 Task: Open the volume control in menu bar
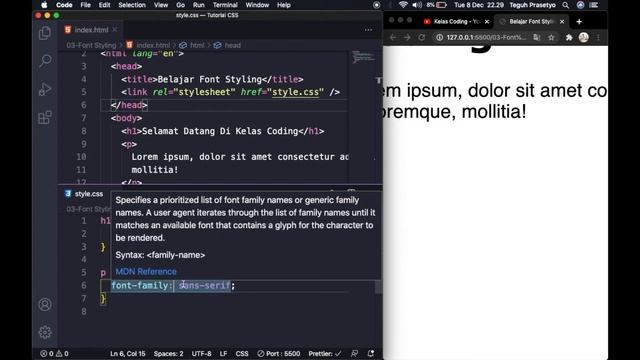click(417, 5)
